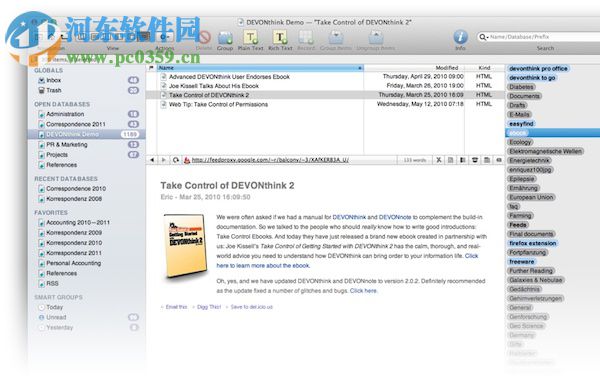Select the 'devonthink pro office' tag

point(538,69)
